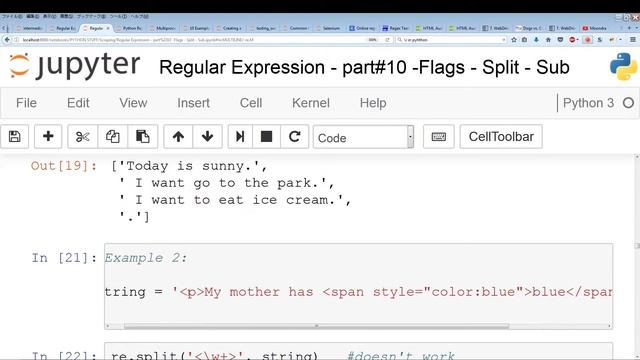Screen dimensions: 640x360
Task: Run the cell and select the next one
Action: 240,136
